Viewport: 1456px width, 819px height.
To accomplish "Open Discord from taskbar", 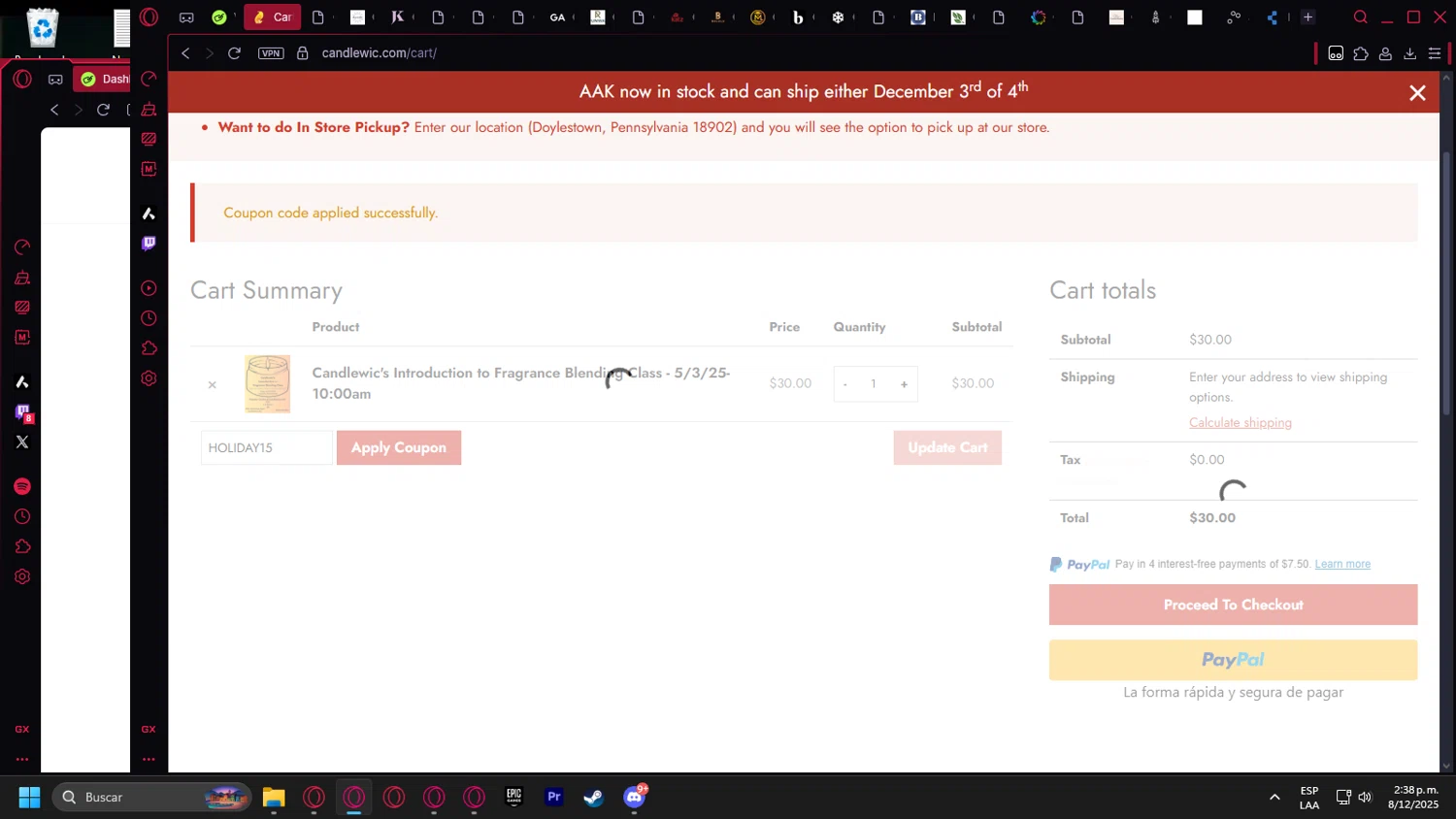I will click(x=635, y=797).
